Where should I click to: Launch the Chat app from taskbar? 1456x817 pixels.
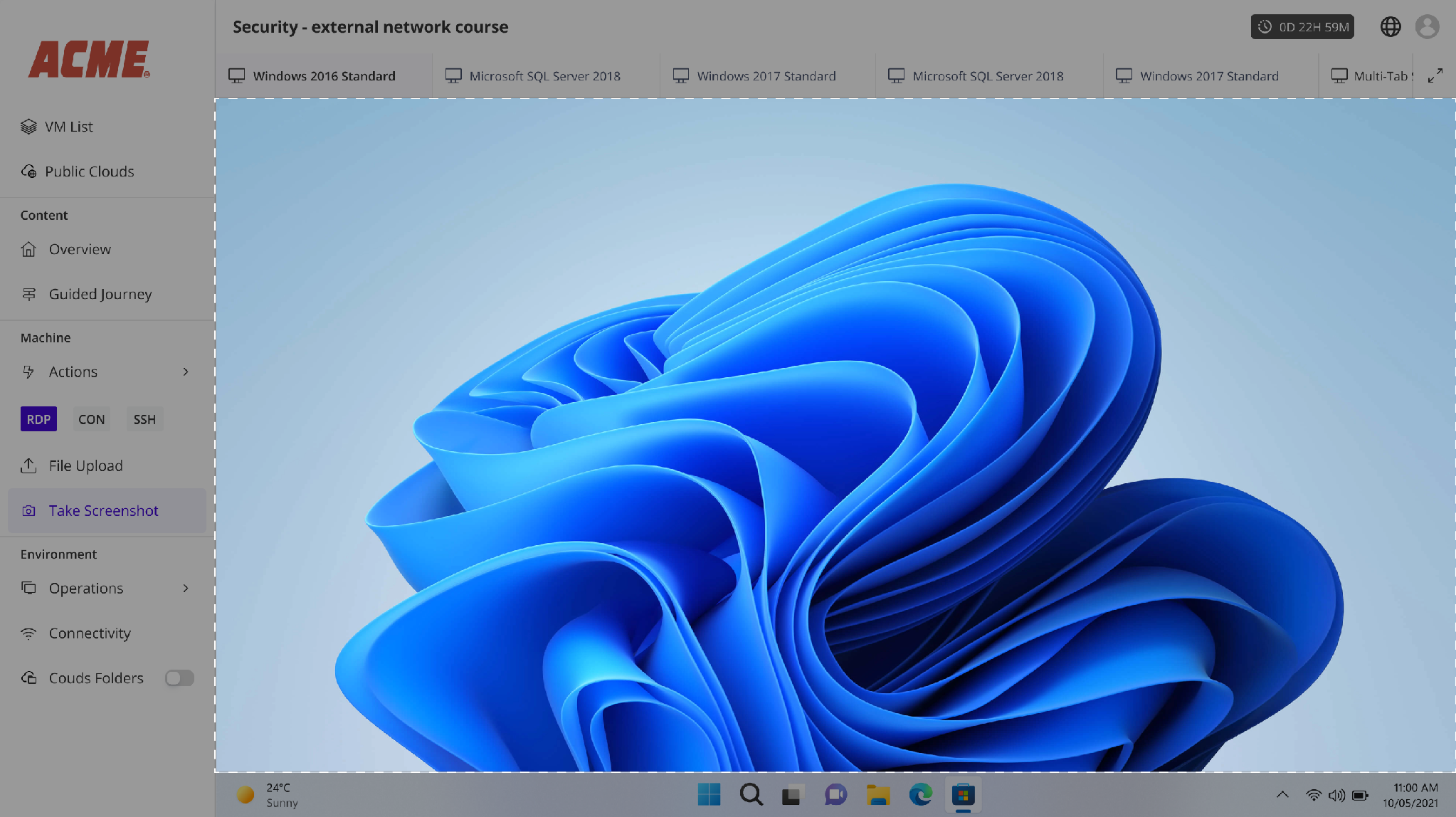[x=835, y=794]
